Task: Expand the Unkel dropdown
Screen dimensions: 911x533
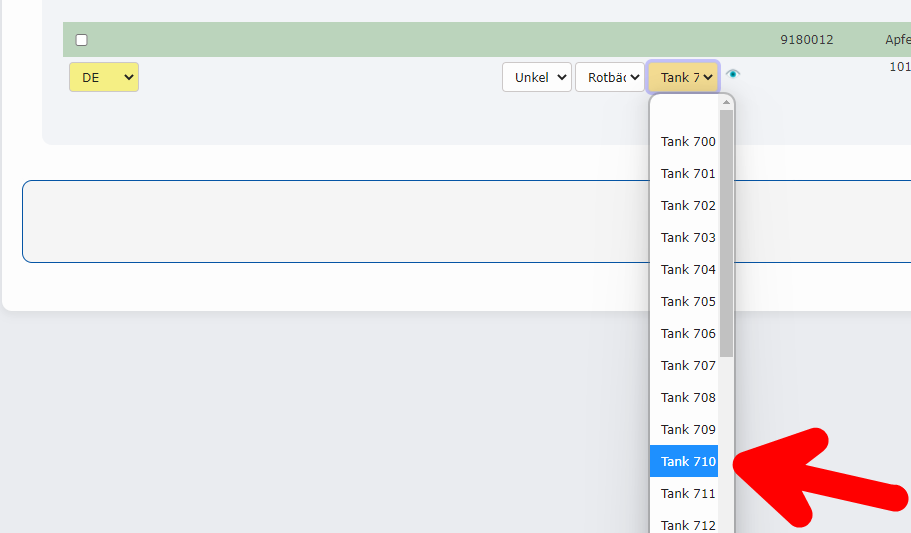Action: [x=537, y=77]
